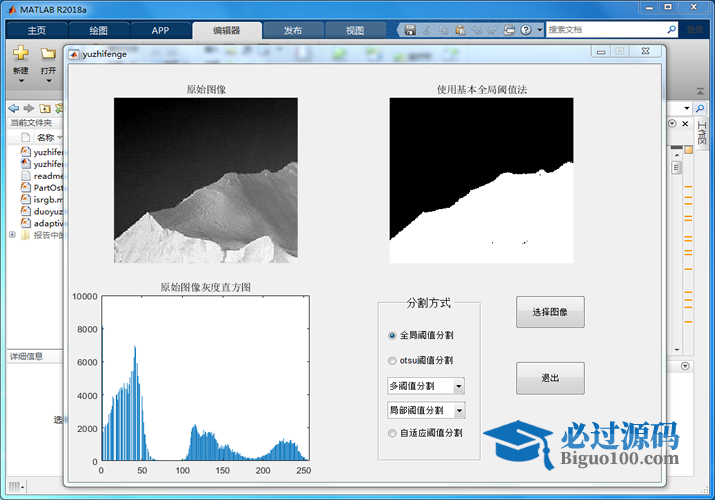Switch to the 发布 ribbon tab
715x500 pixels.
(x=293, y=31)
